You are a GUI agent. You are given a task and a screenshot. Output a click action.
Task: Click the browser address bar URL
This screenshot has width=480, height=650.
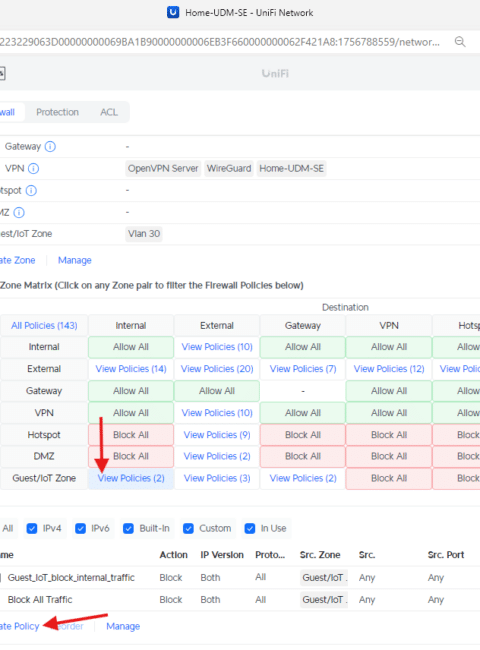[x=220, y=42]
